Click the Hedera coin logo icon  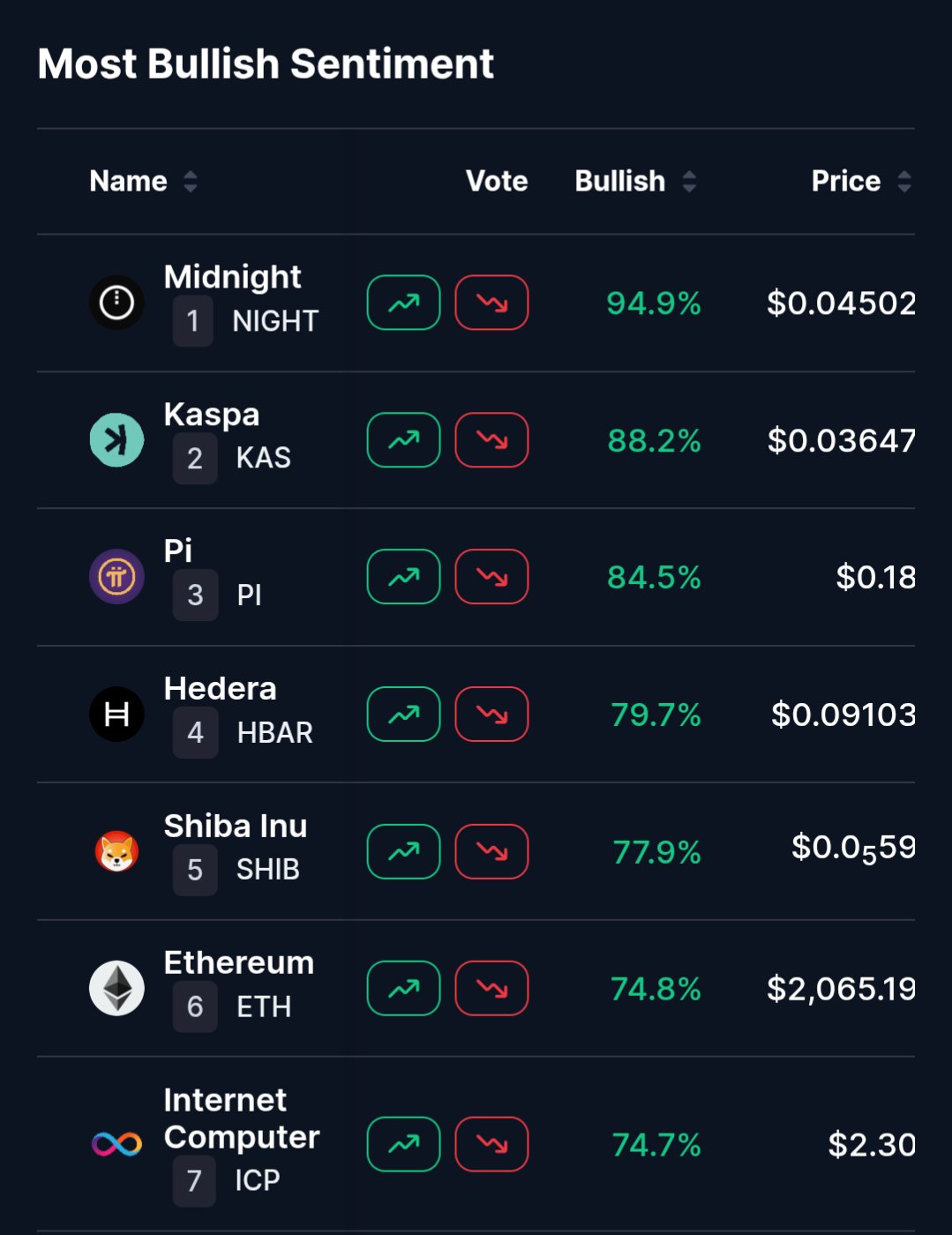116,714
